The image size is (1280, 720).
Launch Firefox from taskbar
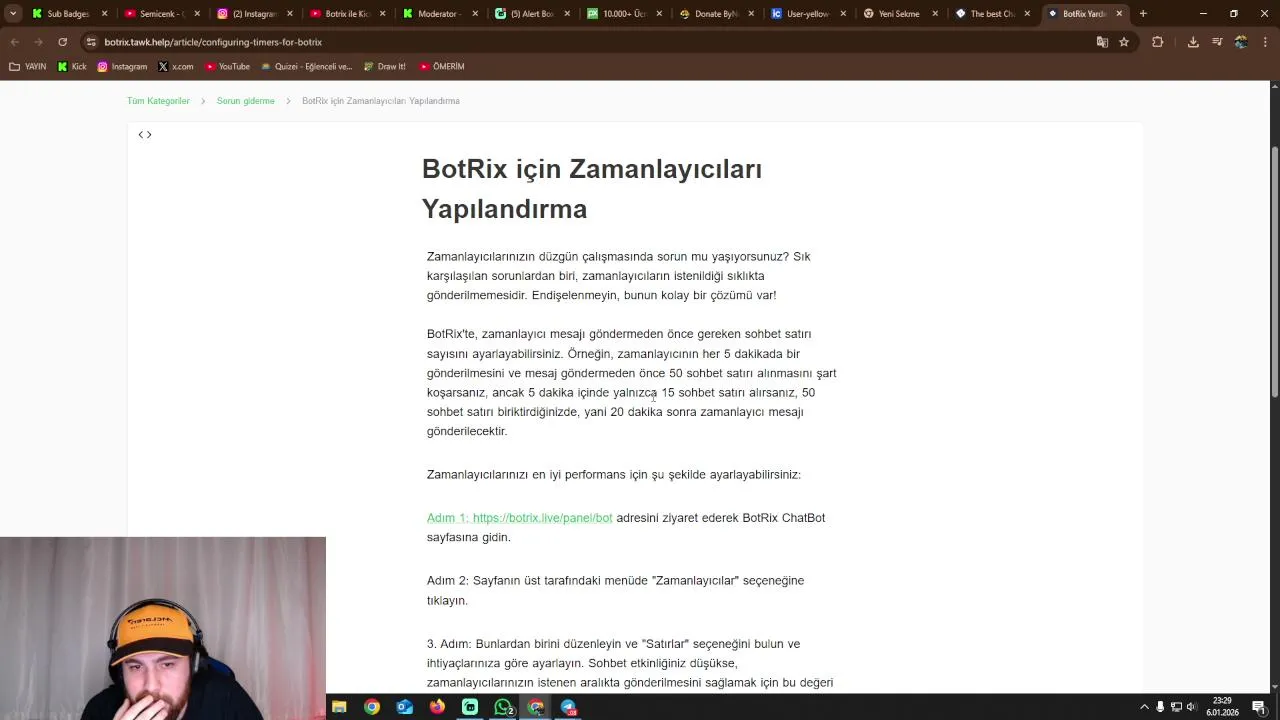437,707
